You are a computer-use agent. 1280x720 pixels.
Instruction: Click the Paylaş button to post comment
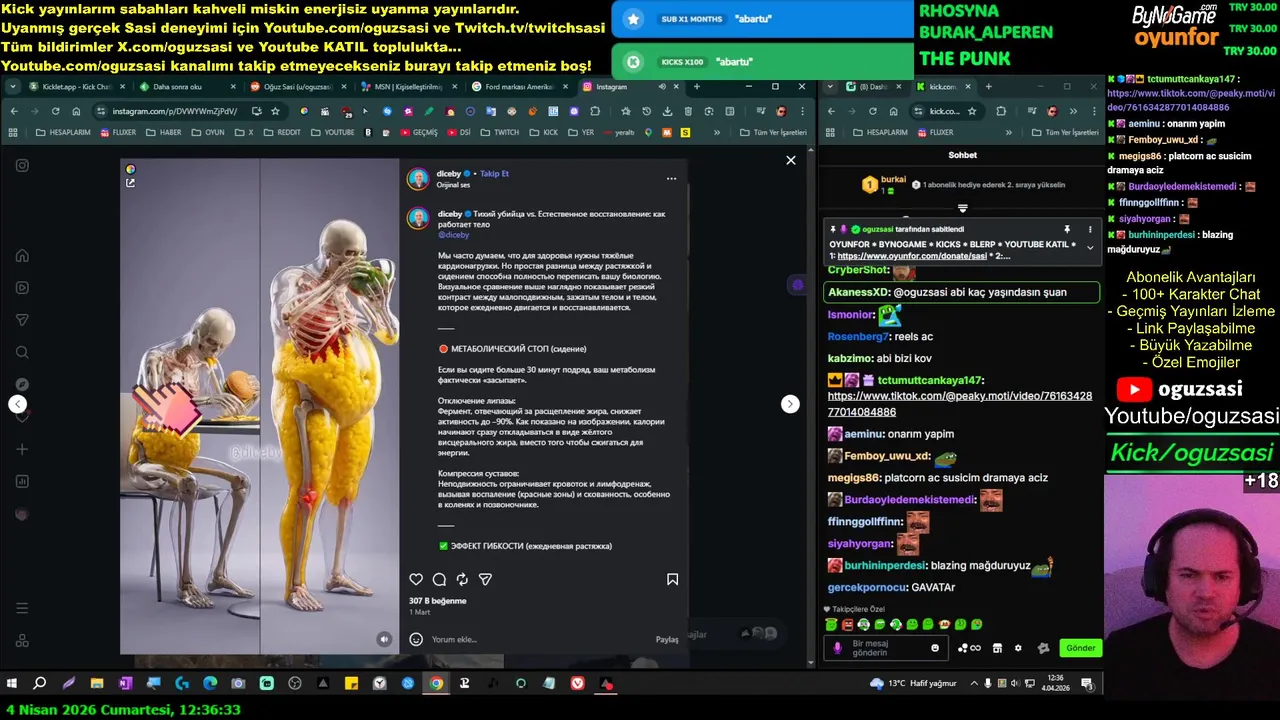667,639
